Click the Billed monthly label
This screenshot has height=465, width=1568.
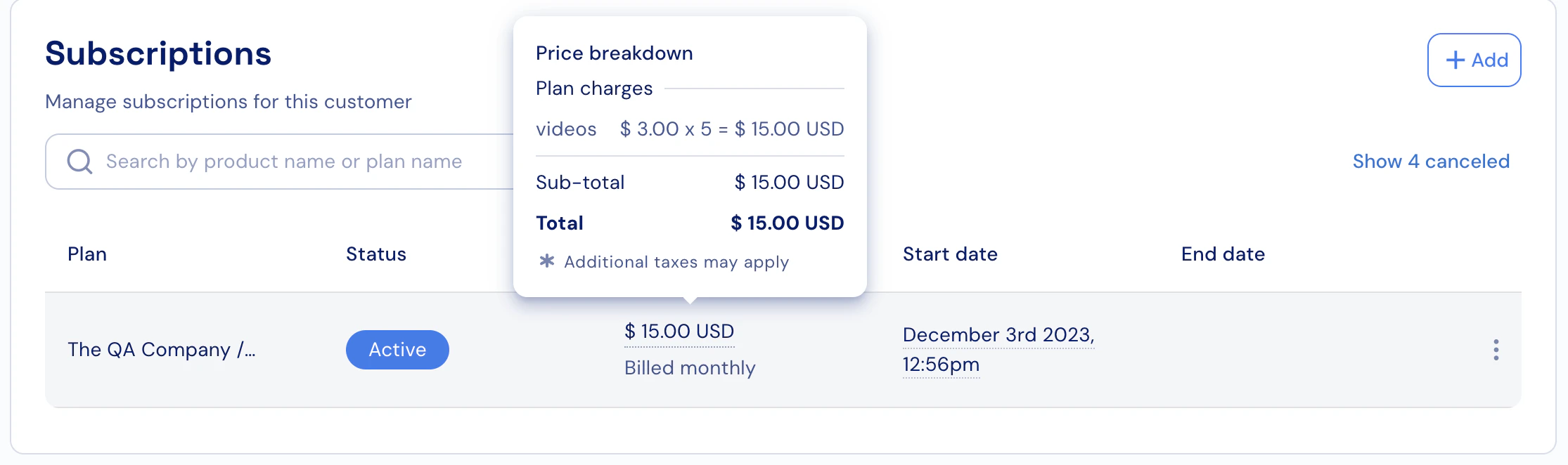(x=690, y=368)
